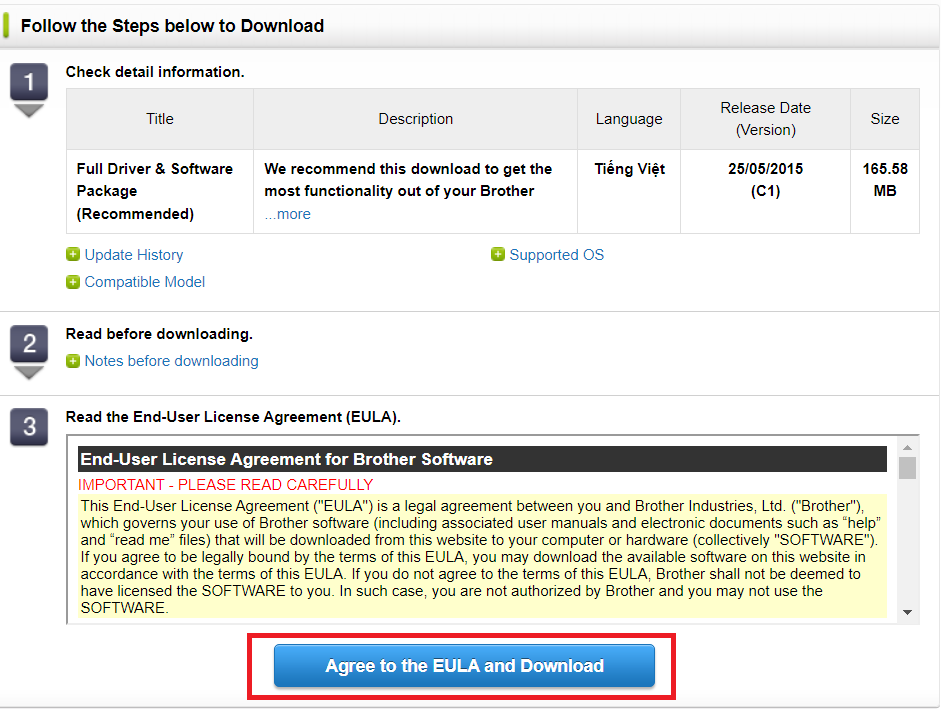Click the green plus icon beside Supported OS

pos(498,255)
